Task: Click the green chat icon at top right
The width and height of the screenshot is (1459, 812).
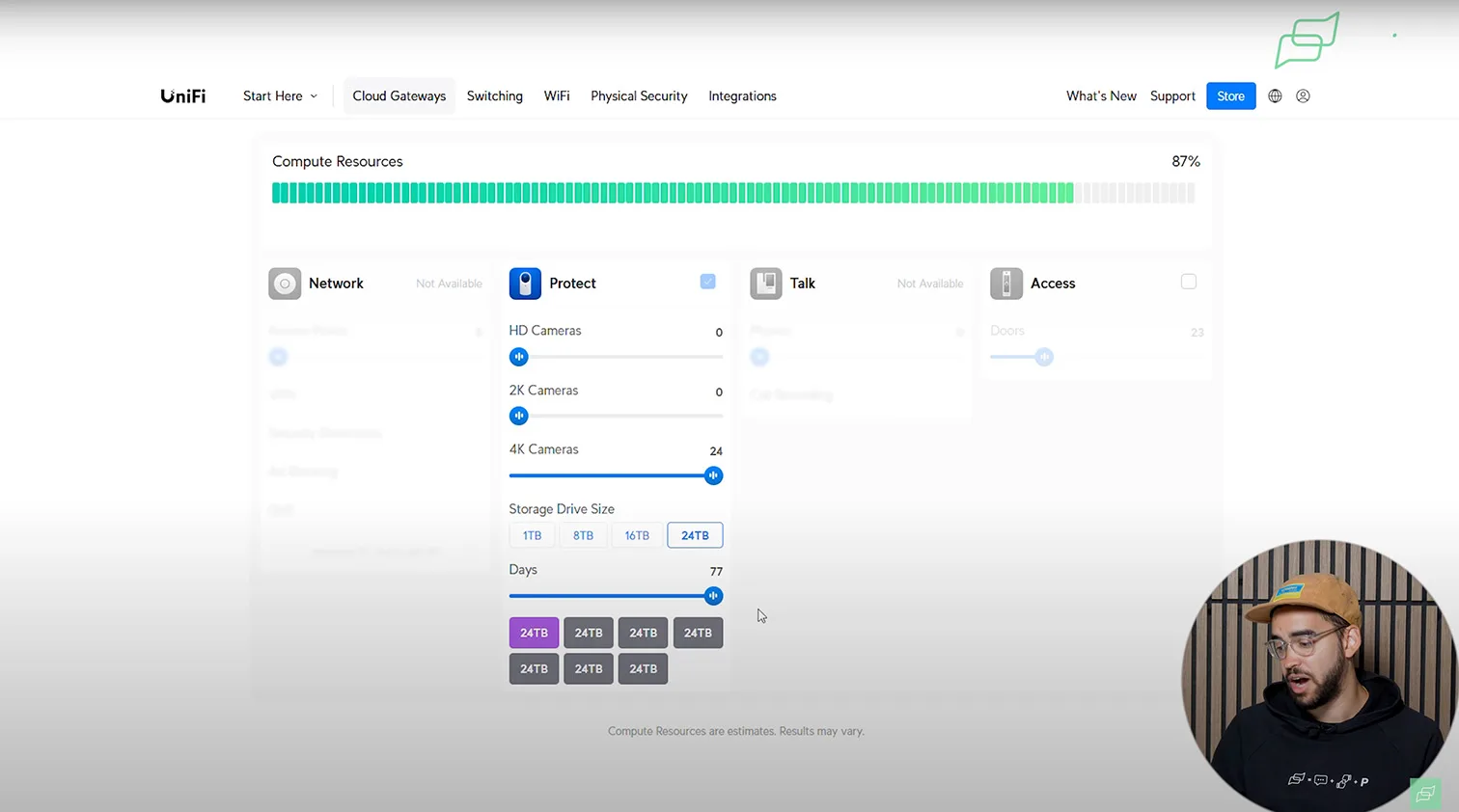Action: point(1307,41)
